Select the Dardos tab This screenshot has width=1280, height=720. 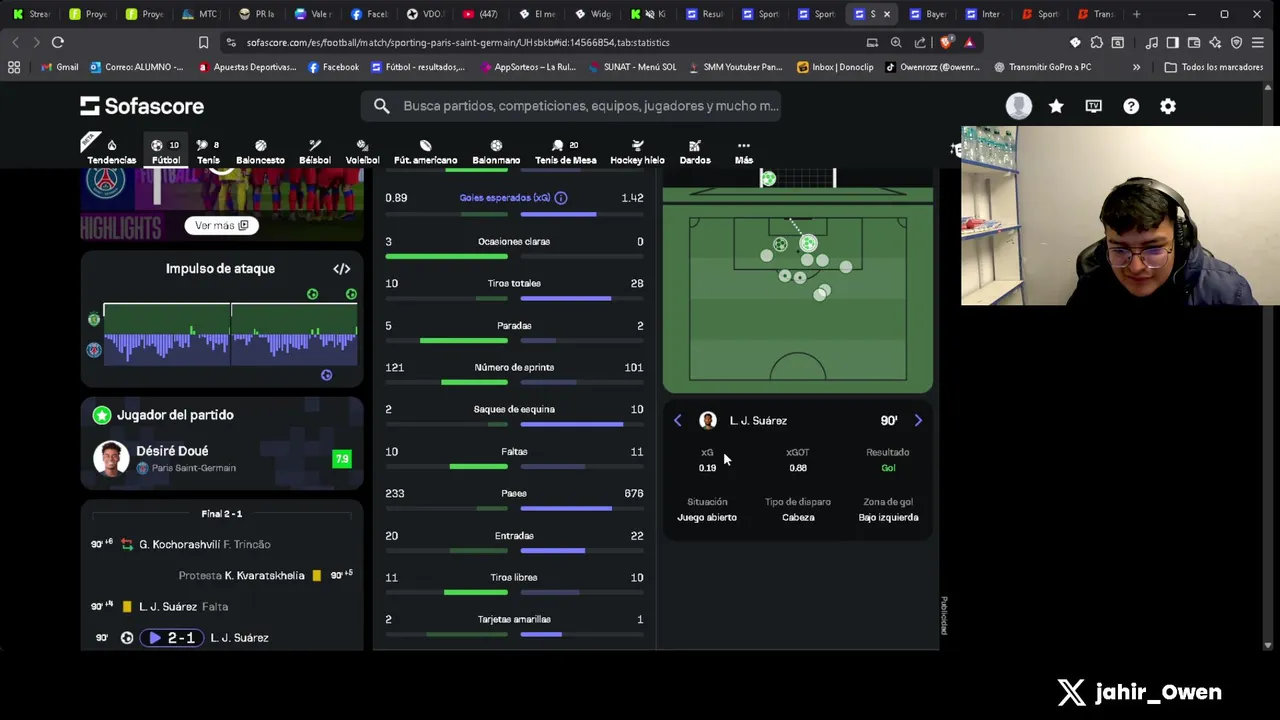[695, 152]
